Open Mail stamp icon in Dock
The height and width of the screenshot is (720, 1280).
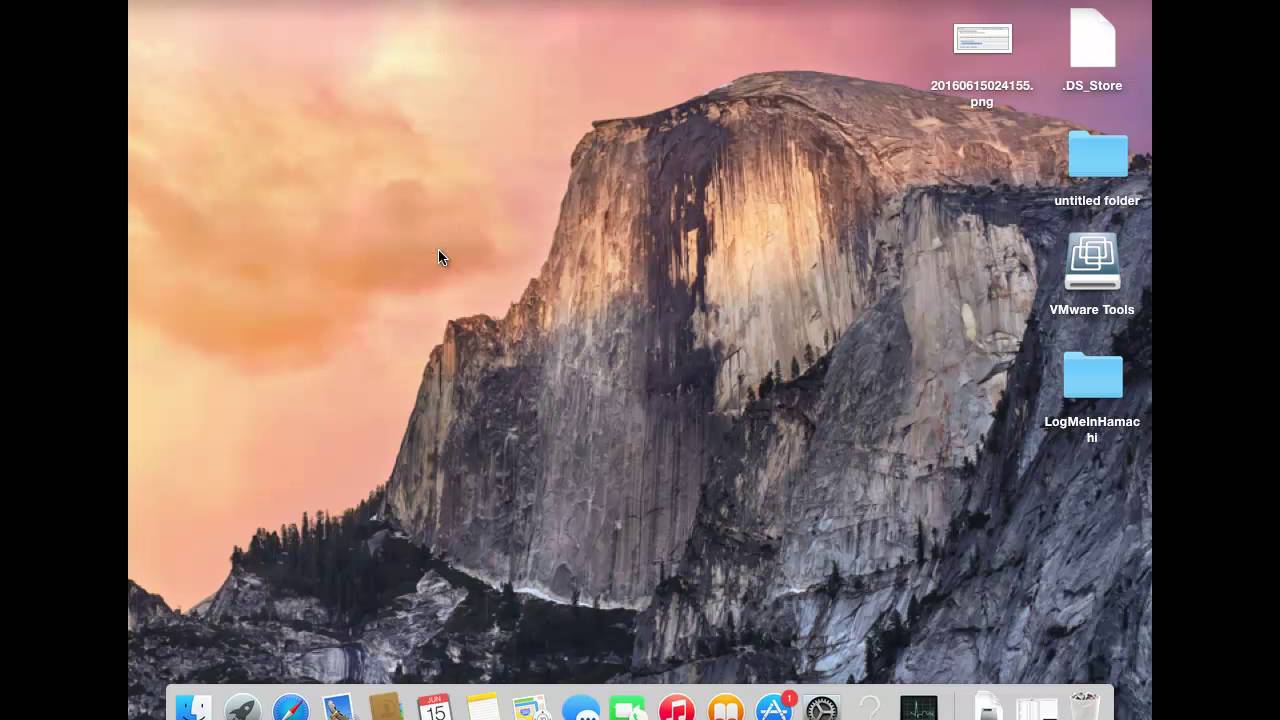pyautogui.click(x=339, y=708)
